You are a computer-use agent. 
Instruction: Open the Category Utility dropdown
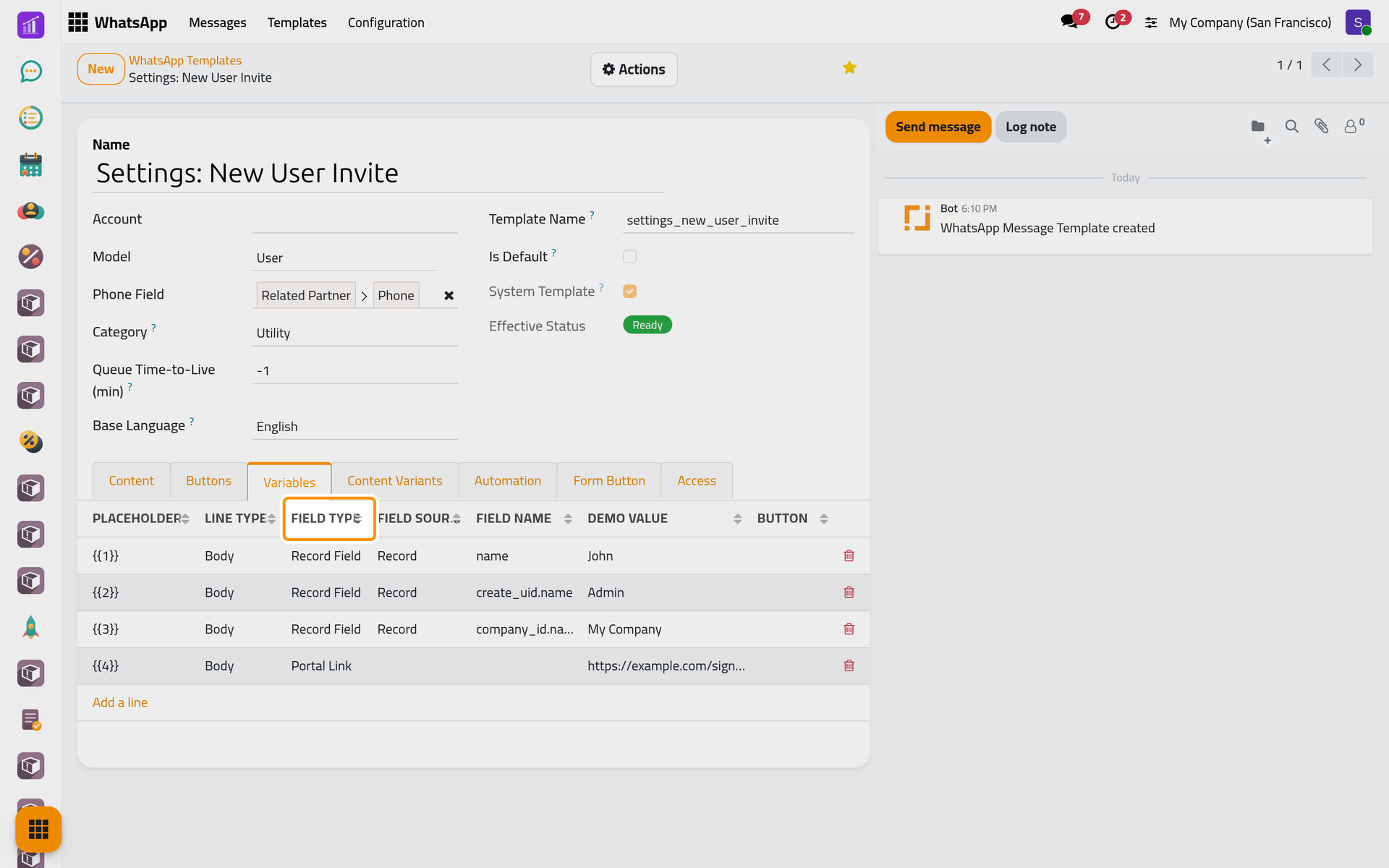[x=355, y=333]
